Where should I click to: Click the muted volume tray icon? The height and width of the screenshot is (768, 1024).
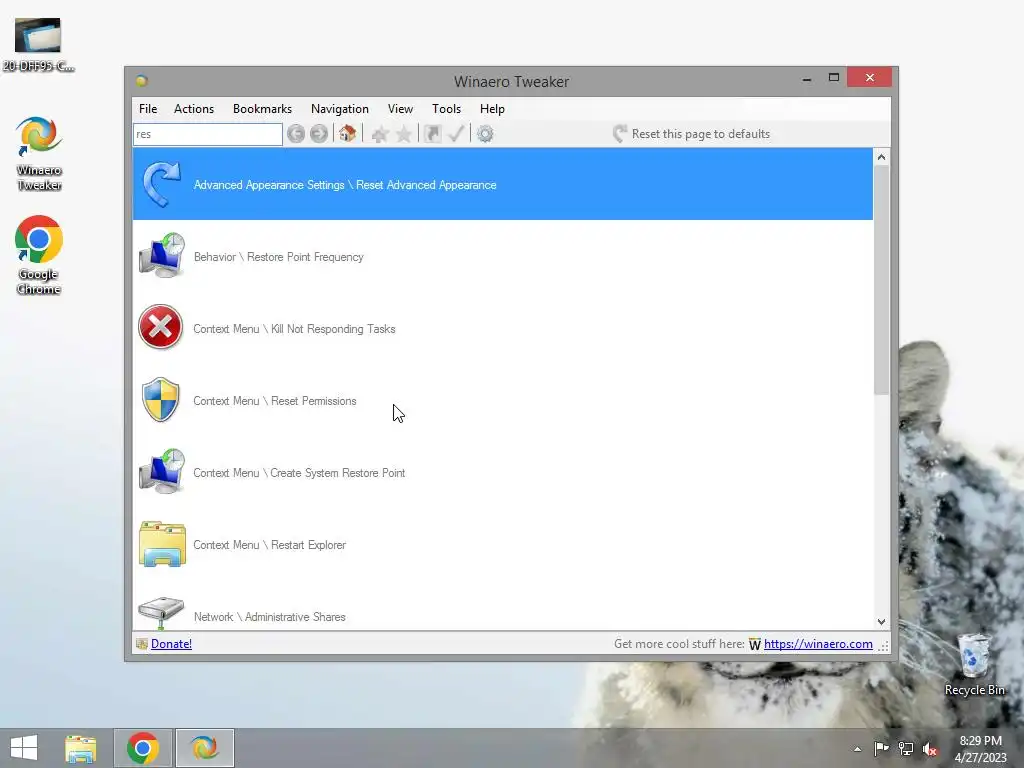click(x=930, y=748)
